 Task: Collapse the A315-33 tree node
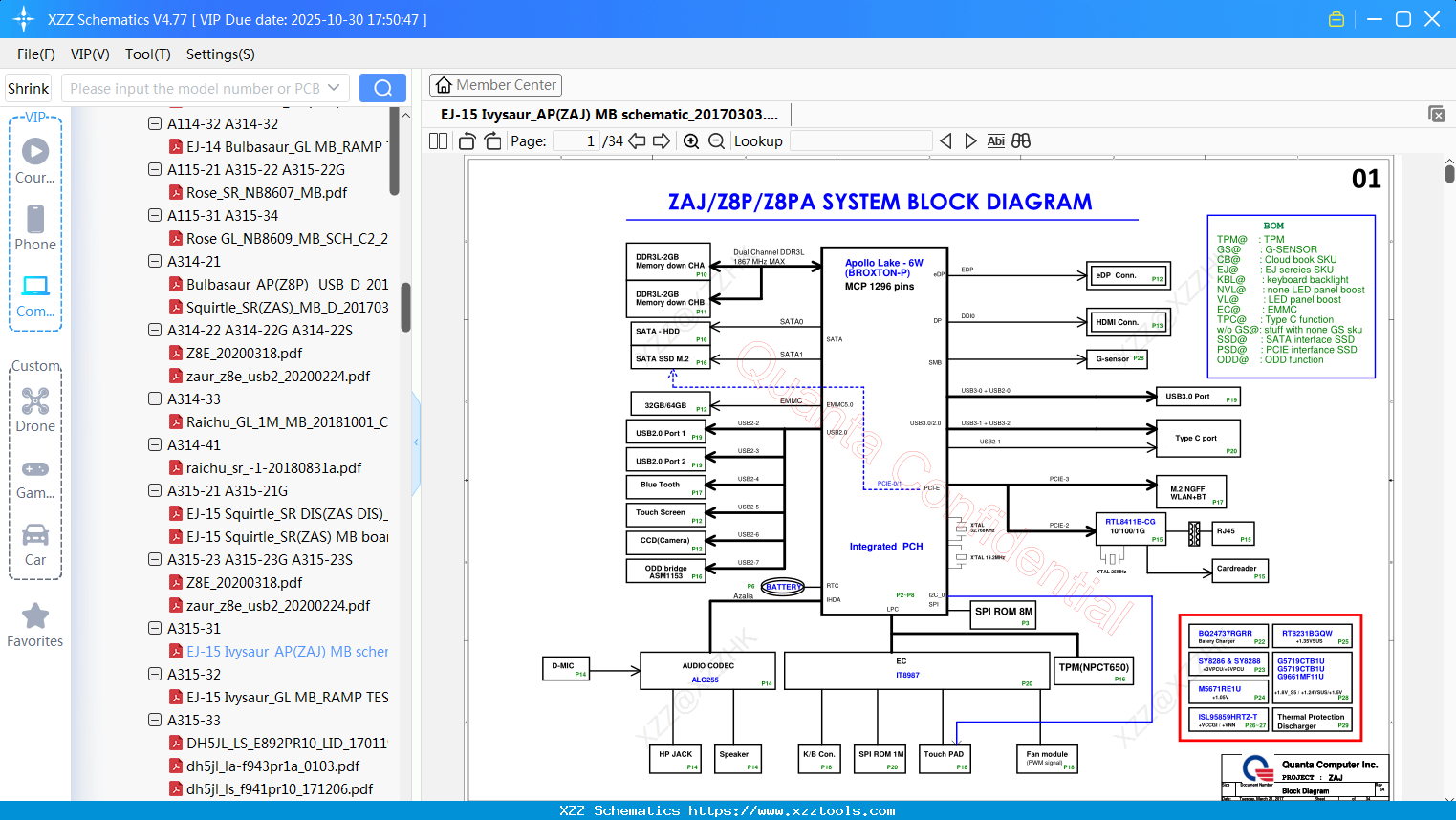click(x=155, y=720)
